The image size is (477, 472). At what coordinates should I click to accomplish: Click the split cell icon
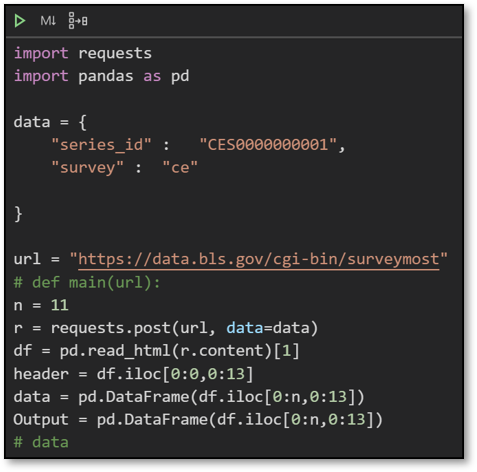pos(78,21)
